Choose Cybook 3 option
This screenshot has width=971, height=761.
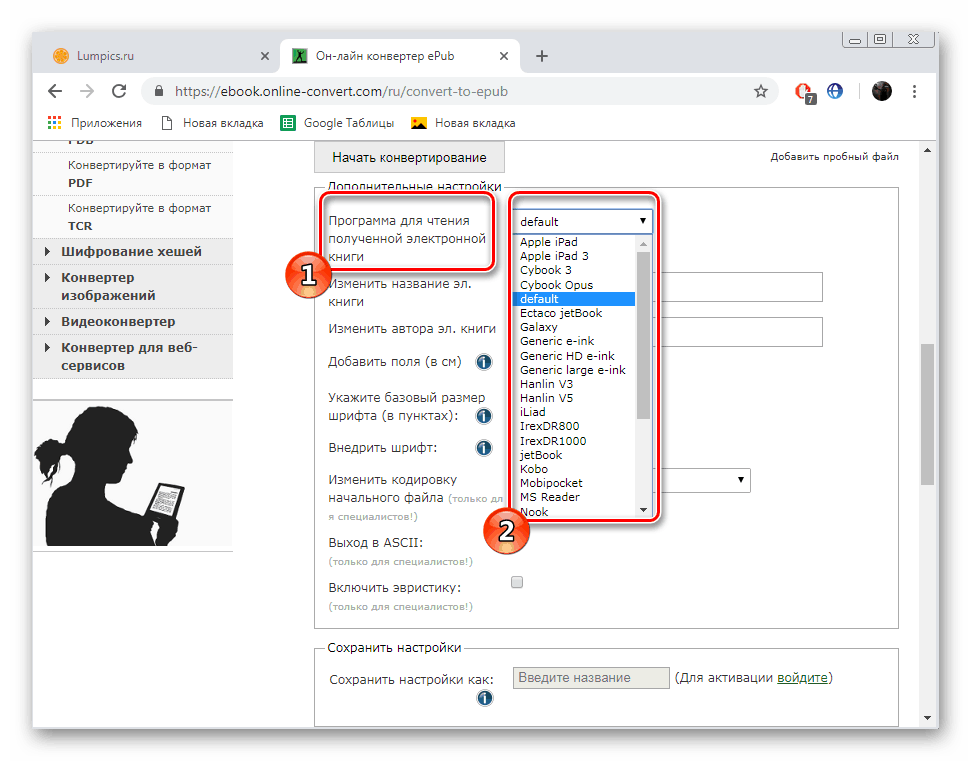574,271
